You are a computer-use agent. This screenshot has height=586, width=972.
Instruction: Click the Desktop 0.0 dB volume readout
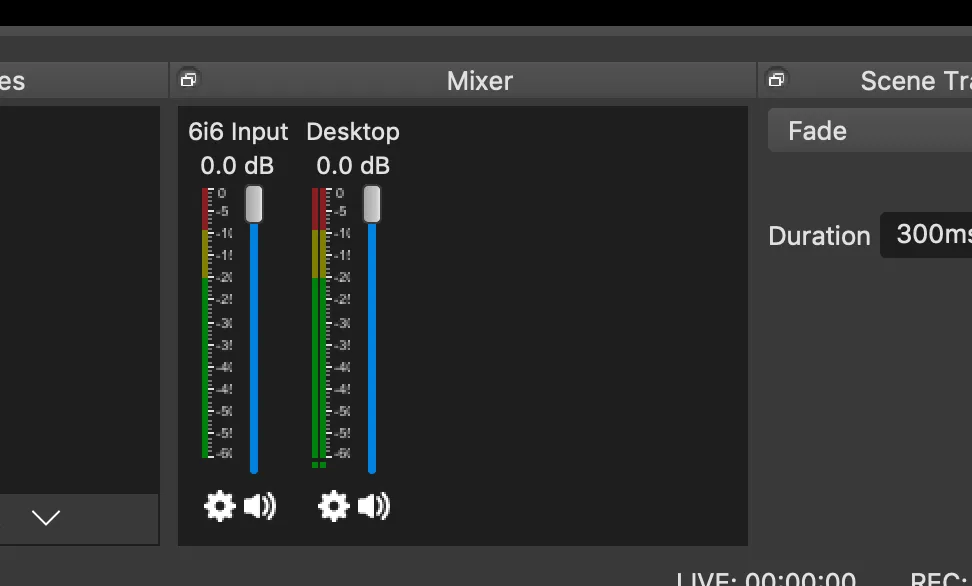tap(353, 165)
